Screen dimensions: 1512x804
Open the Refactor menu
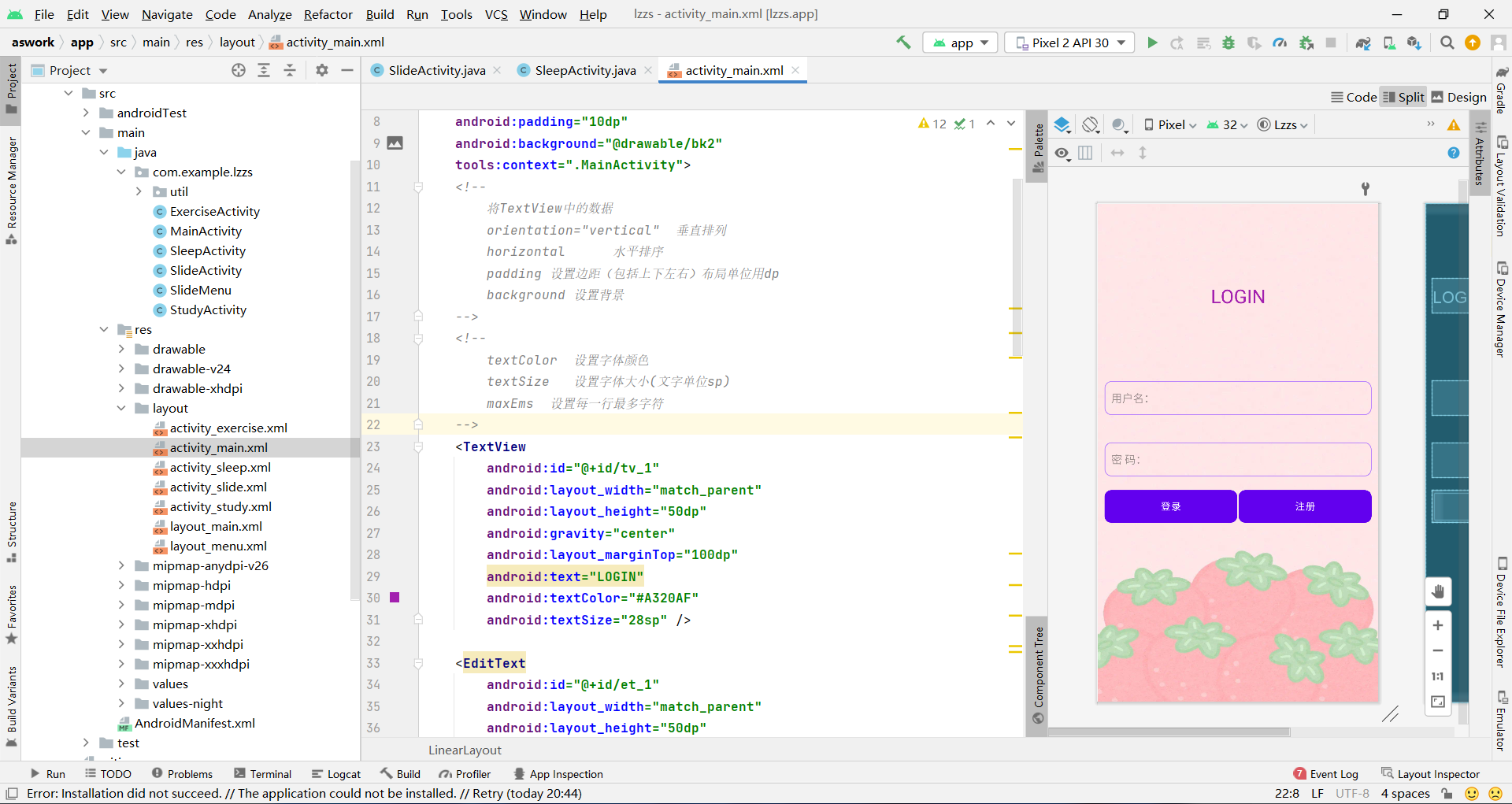click(328, 14)
